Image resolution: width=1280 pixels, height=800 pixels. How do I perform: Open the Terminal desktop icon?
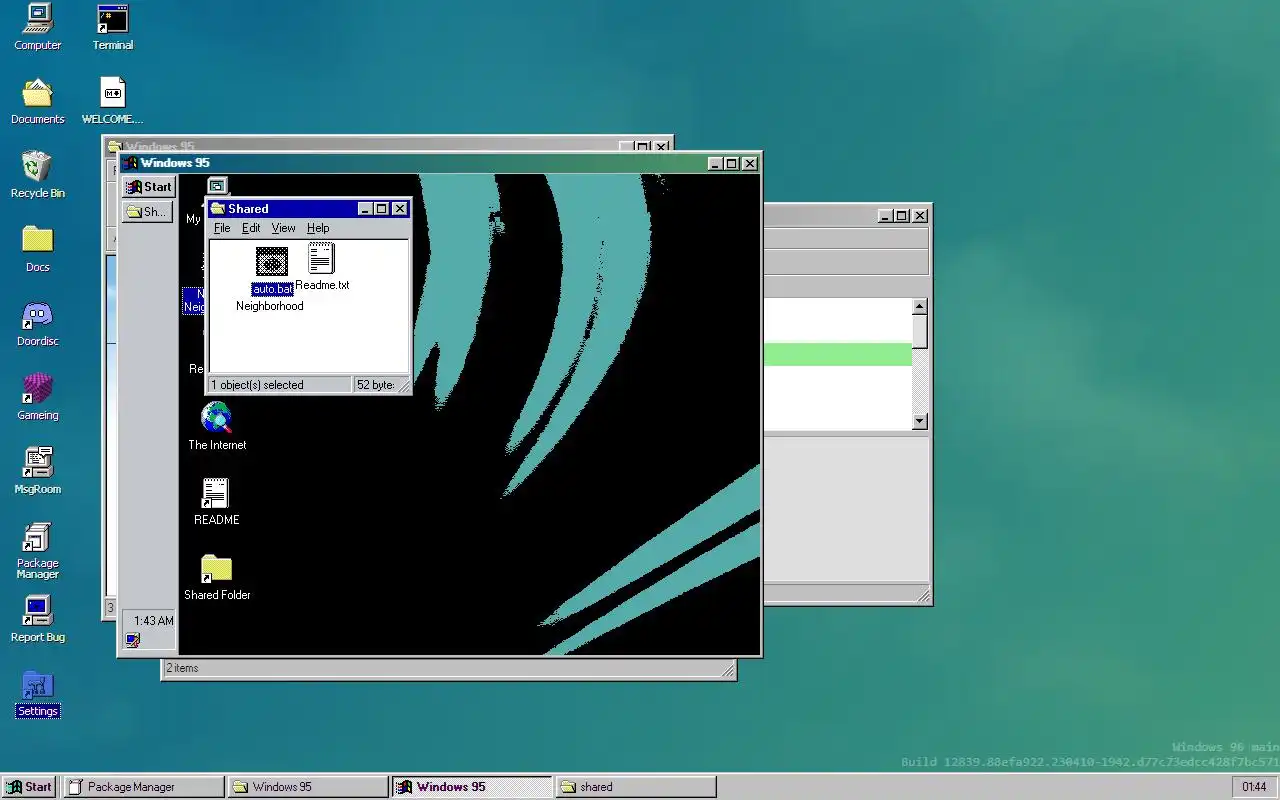click(113, 27)
